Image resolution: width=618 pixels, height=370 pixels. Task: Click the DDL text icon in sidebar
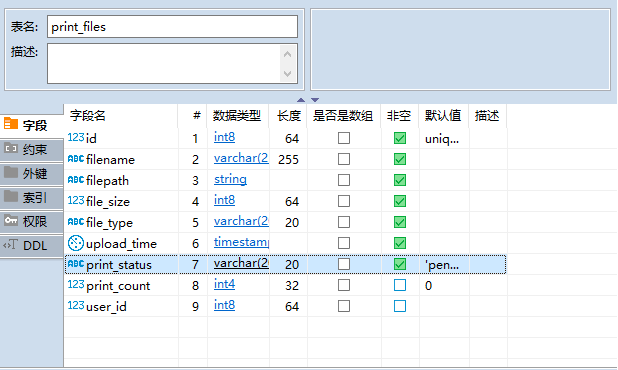11,245
